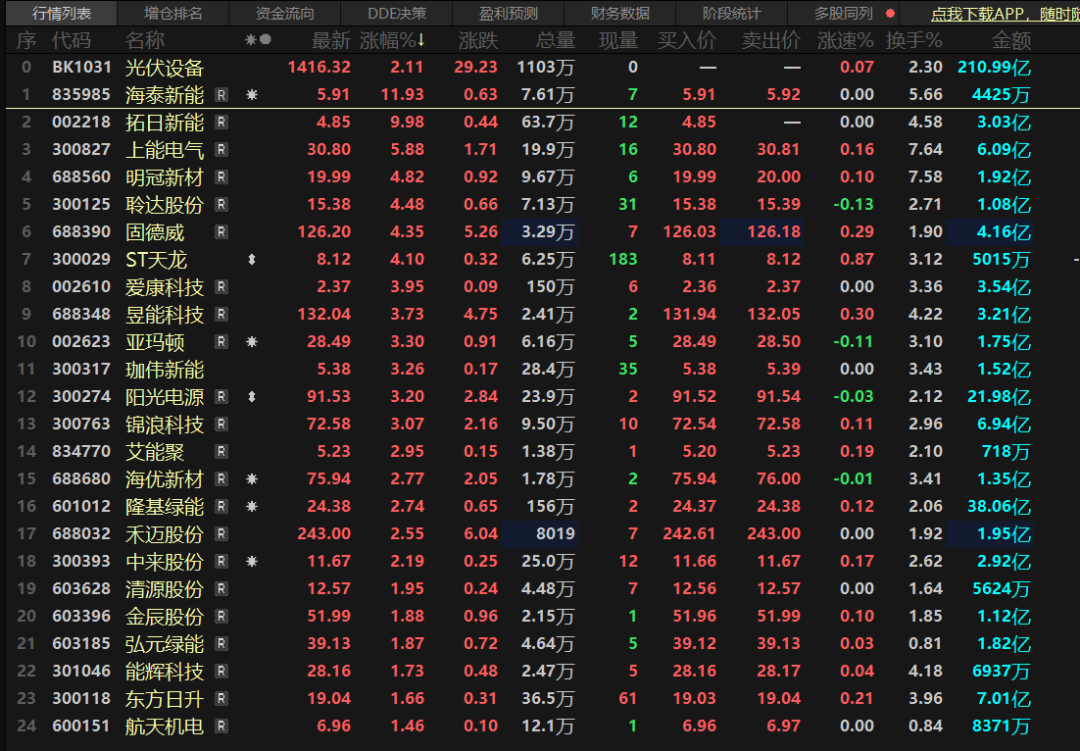Select the 多股同列 tab

click(x=843, y=13)
